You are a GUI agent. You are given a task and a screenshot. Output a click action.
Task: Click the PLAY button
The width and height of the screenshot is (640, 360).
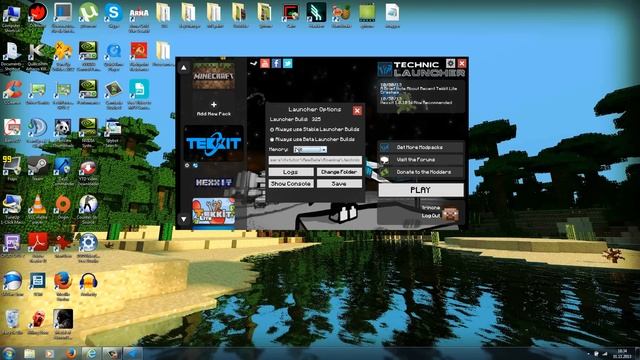[421, 190]
